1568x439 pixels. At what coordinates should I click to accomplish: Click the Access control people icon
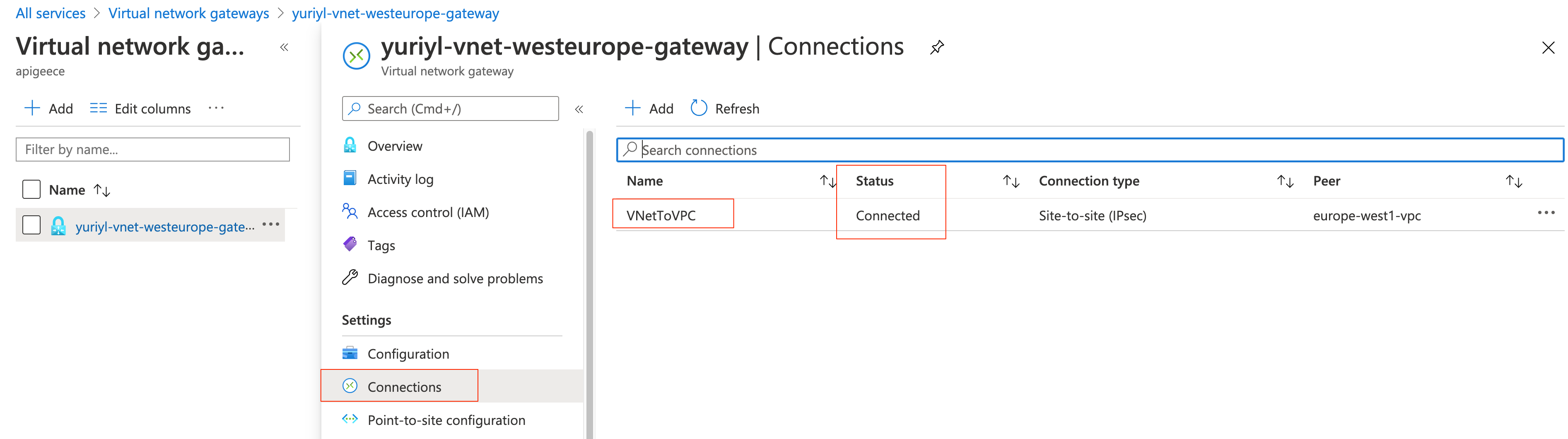(350, 211)
